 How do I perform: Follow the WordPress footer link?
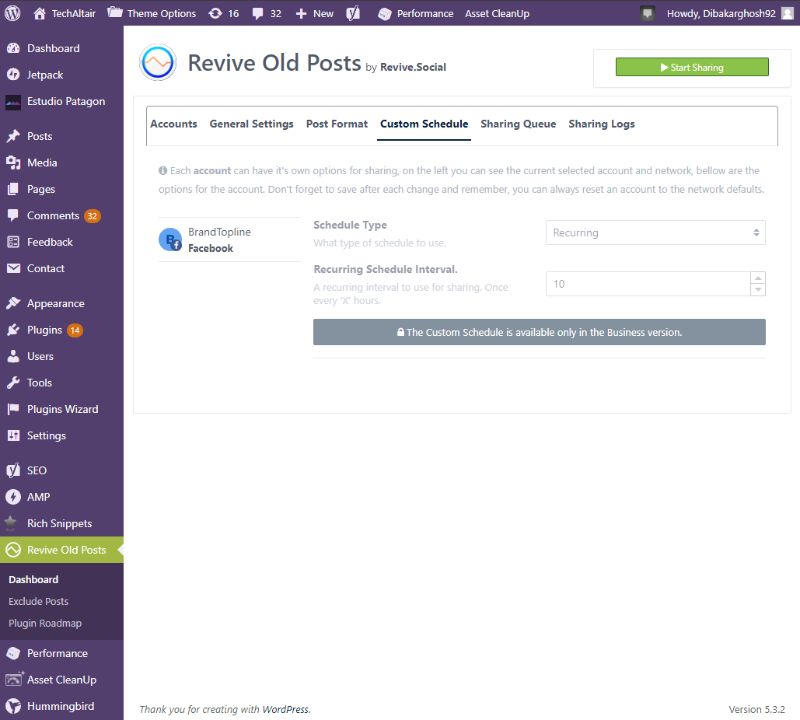285,709
